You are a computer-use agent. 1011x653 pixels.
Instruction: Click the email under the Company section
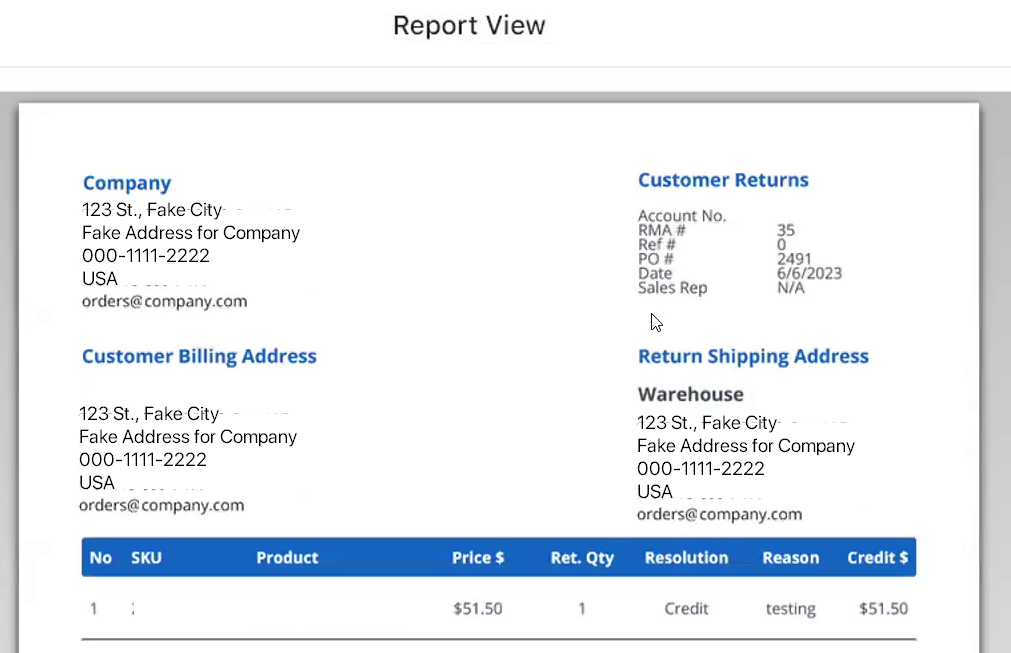164,301
